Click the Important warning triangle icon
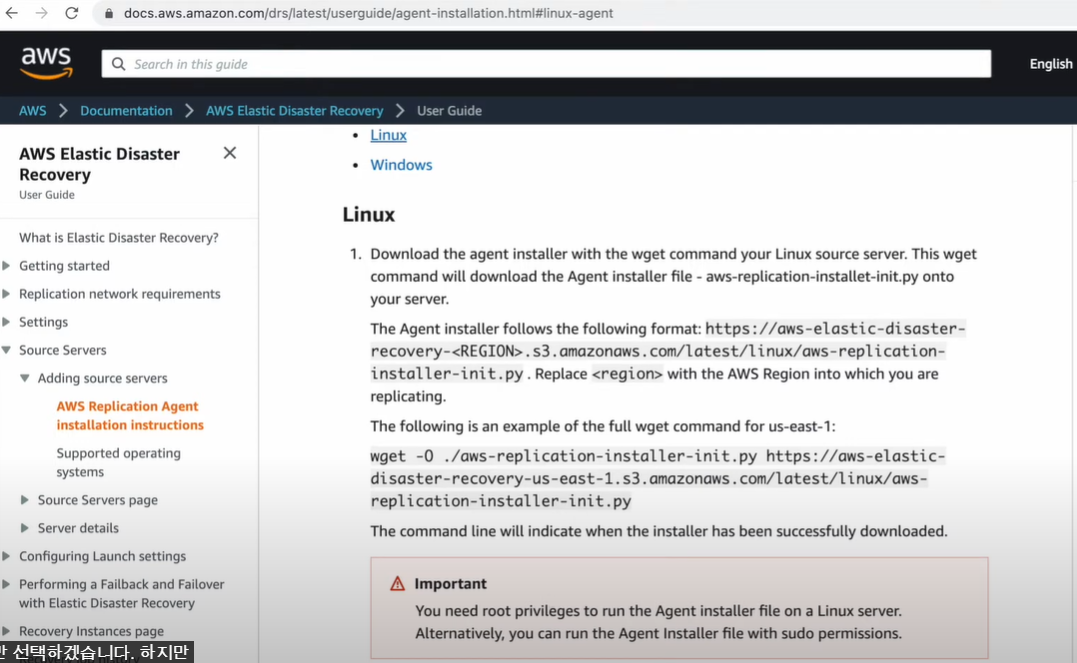The image size is (1077, 663). coord(397,584)
